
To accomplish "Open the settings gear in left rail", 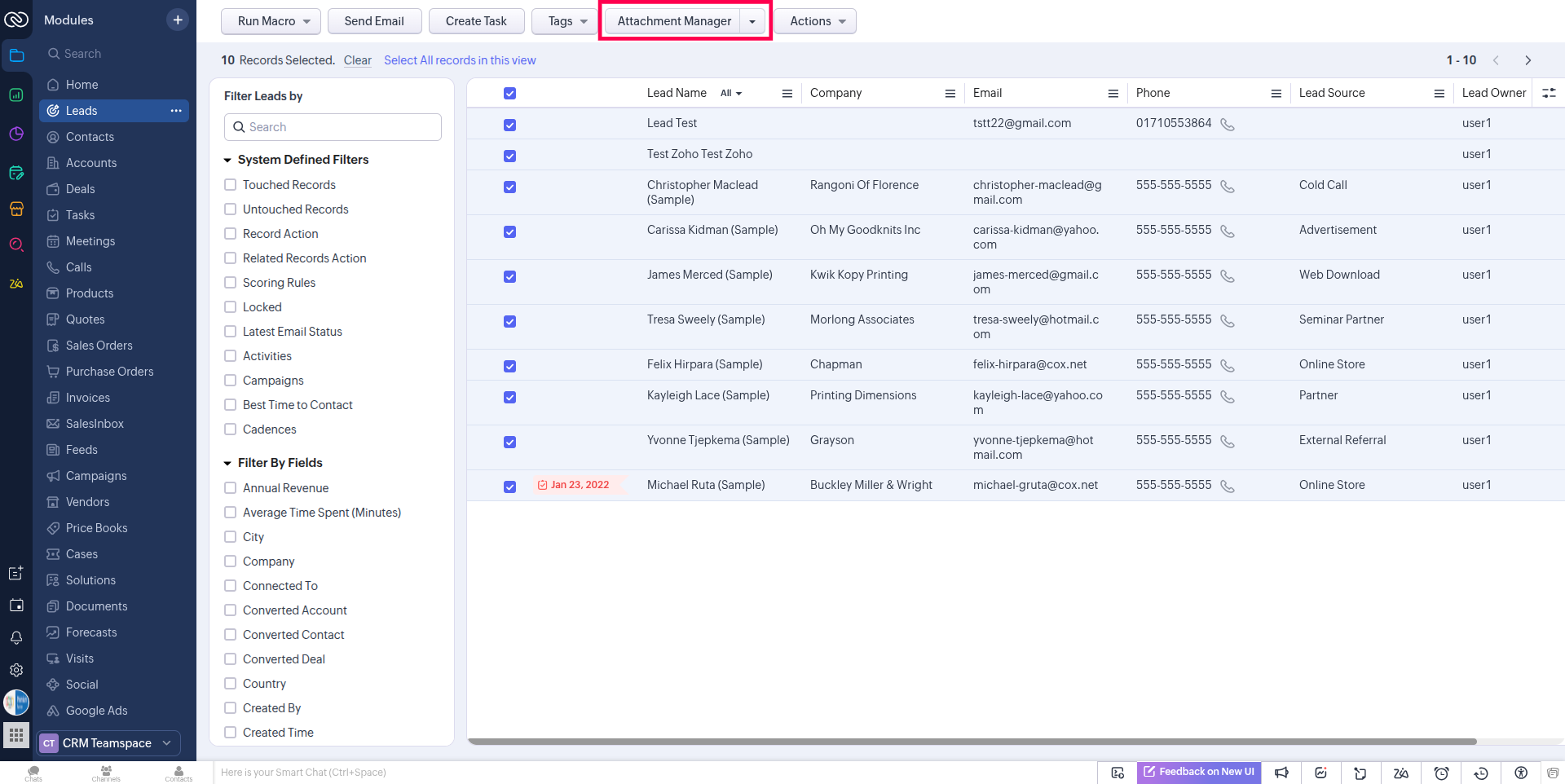I will (x=16, y=670).
